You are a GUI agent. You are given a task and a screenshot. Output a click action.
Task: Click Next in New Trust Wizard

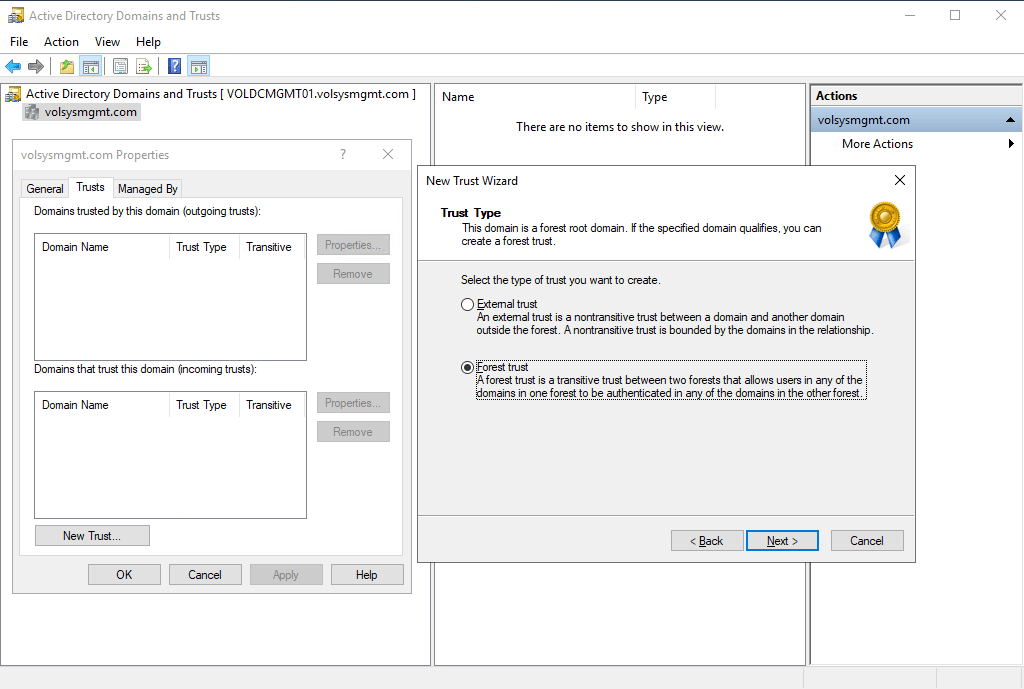coord(782,540)
